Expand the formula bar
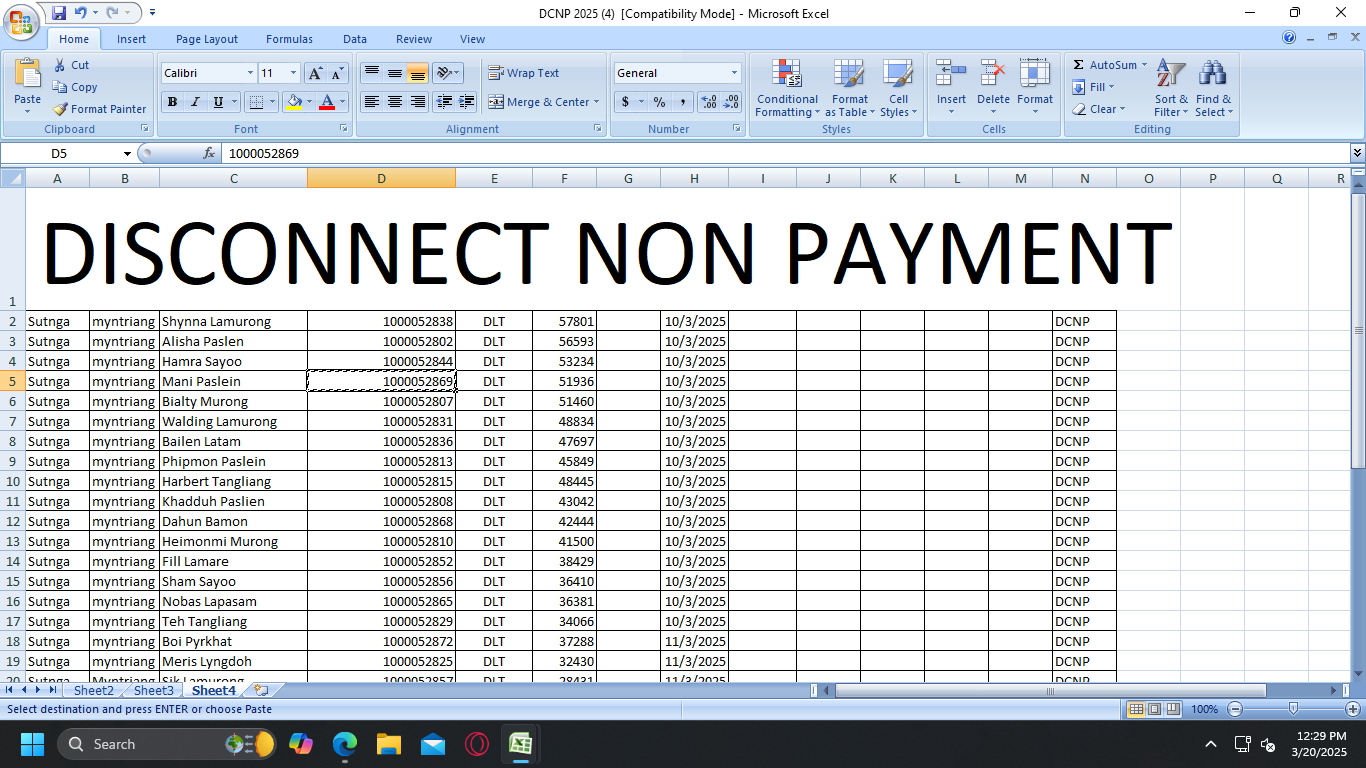 point(1357,153)
